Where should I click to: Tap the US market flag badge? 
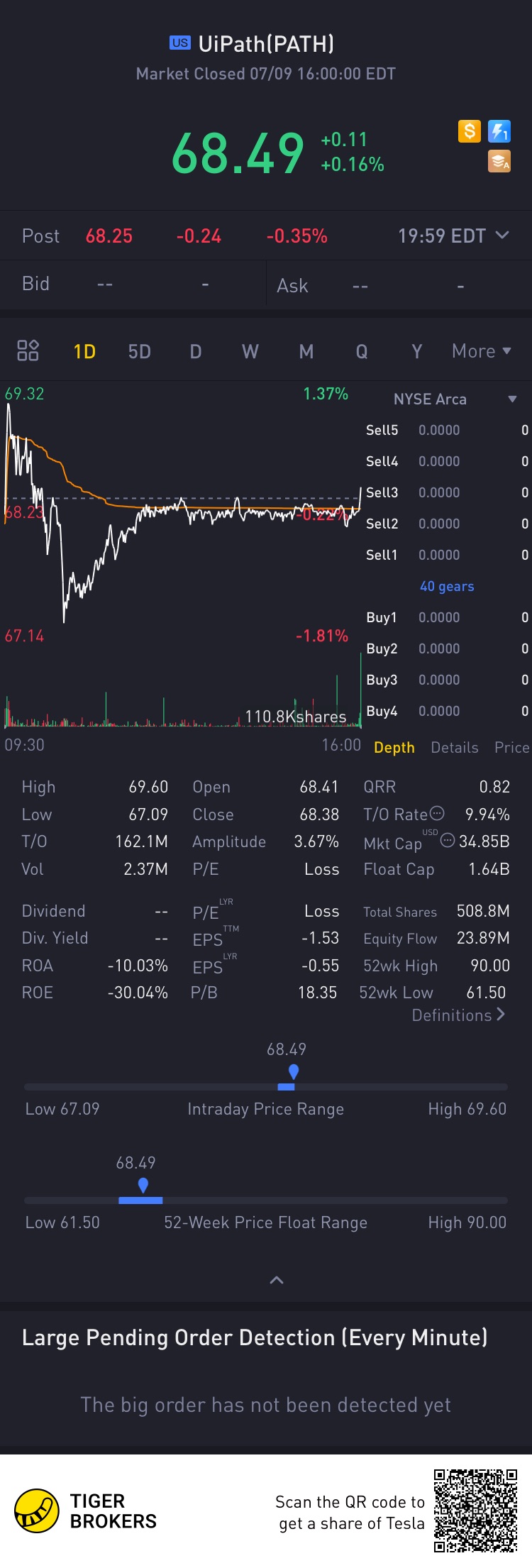tap(180, 43)
